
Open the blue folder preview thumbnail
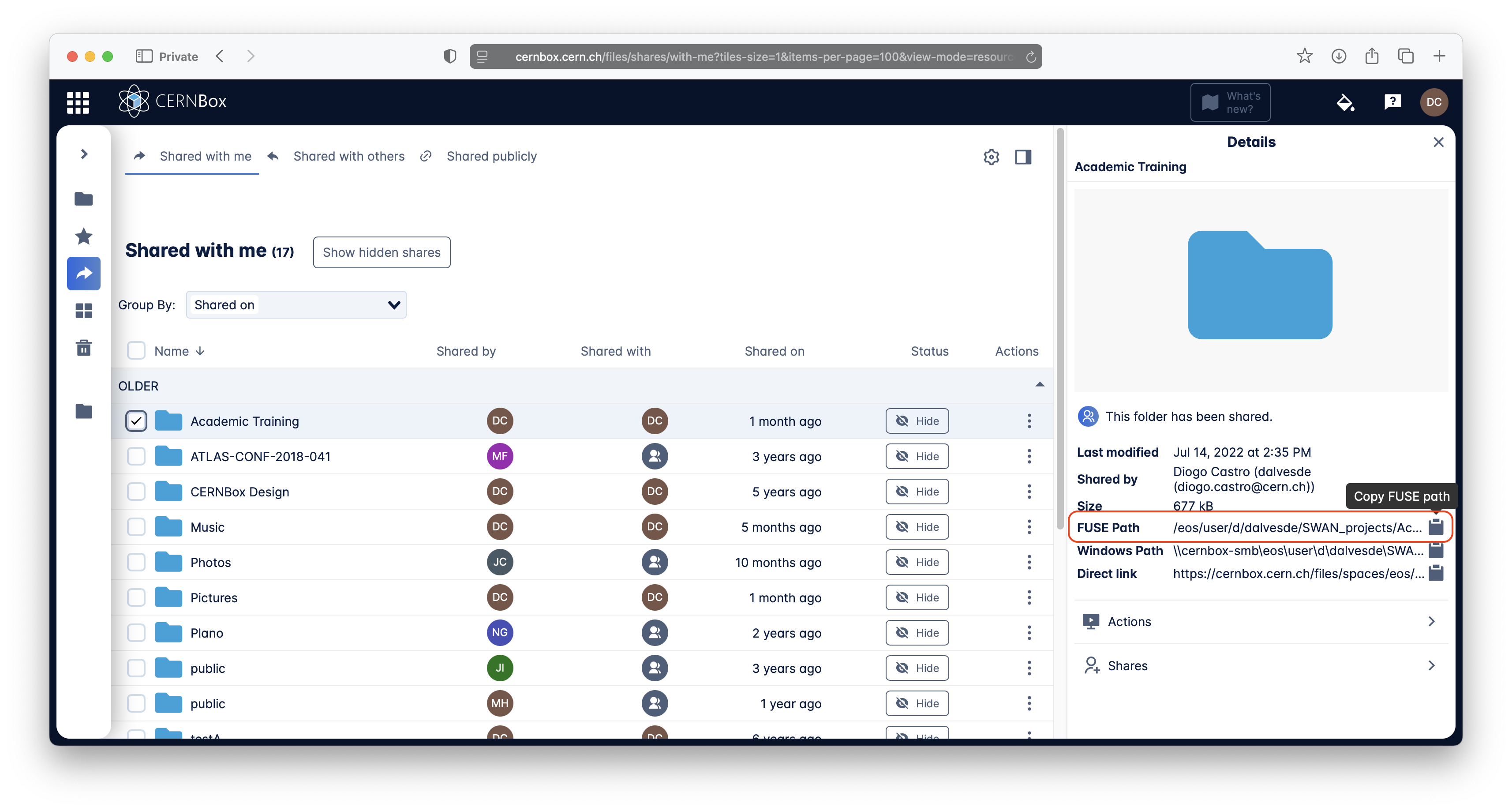tap(1260, 285)
